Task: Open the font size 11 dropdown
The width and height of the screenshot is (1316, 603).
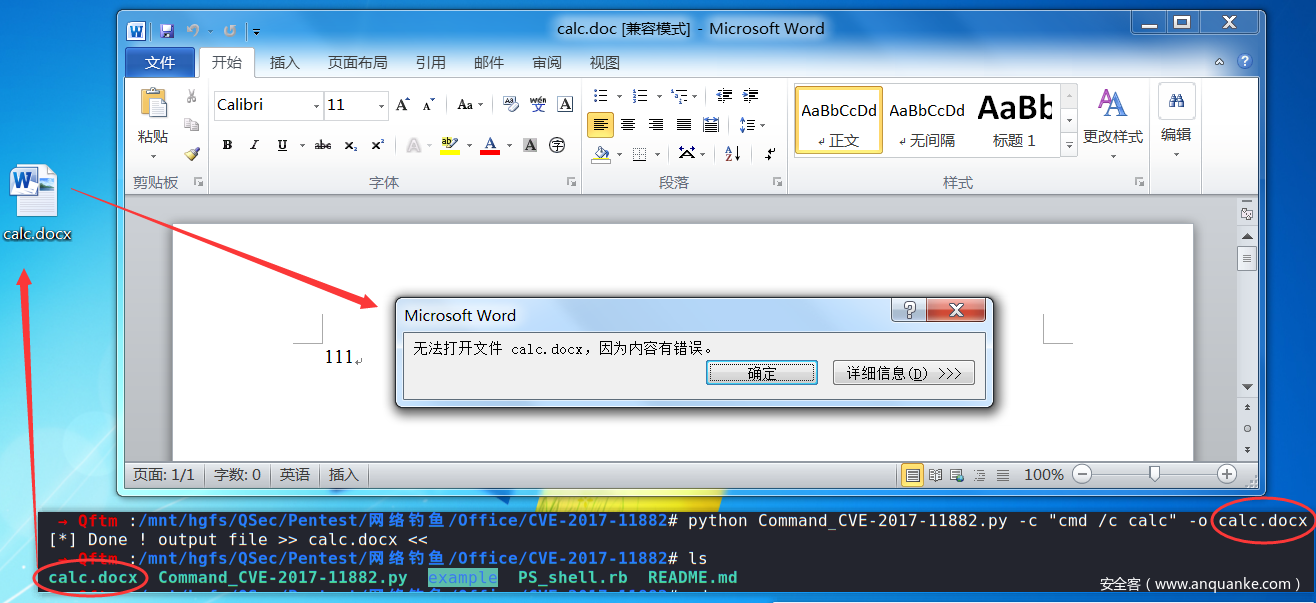Action: point(382,105)
